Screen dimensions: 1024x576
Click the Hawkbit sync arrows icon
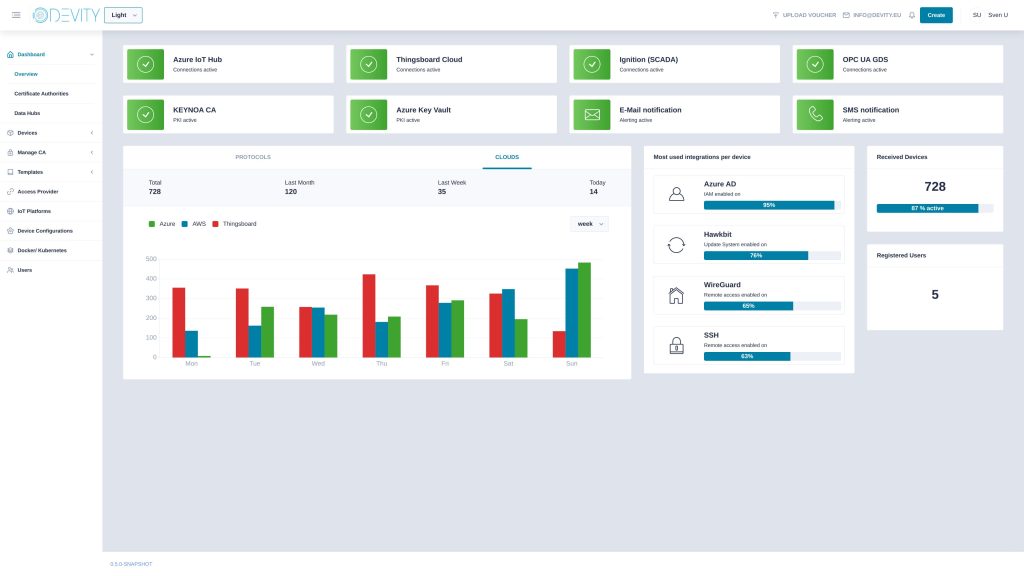(x=676, y=244)
